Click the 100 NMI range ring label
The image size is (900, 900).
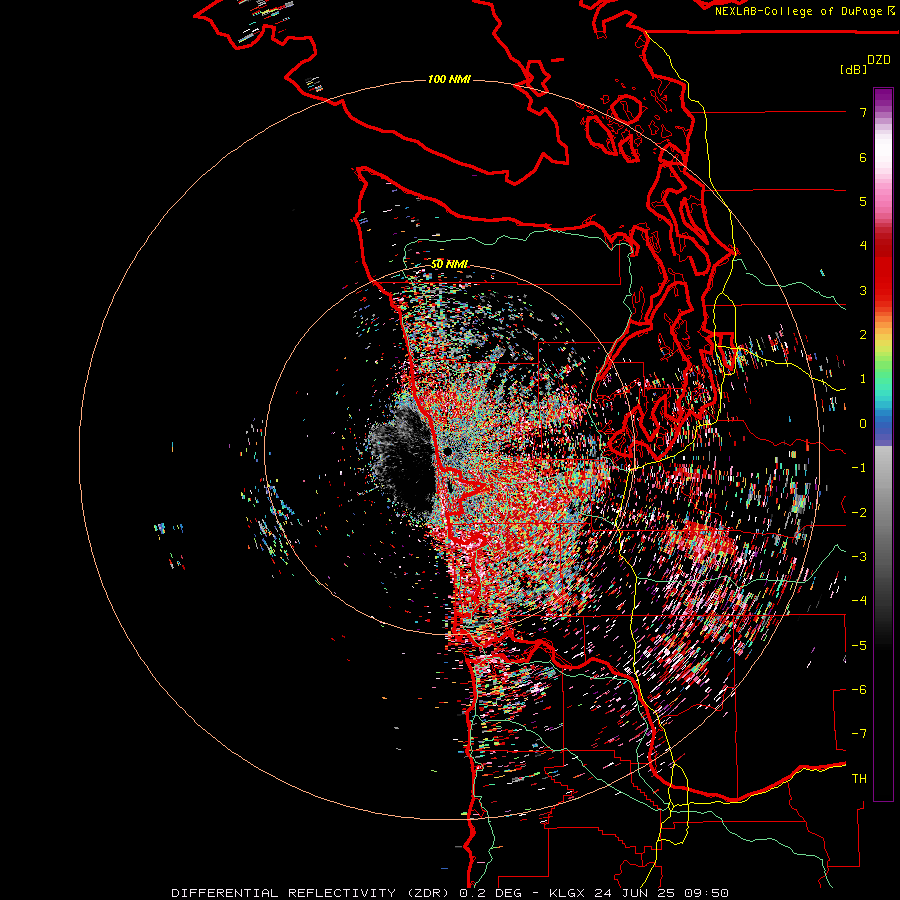pos(449,79)
